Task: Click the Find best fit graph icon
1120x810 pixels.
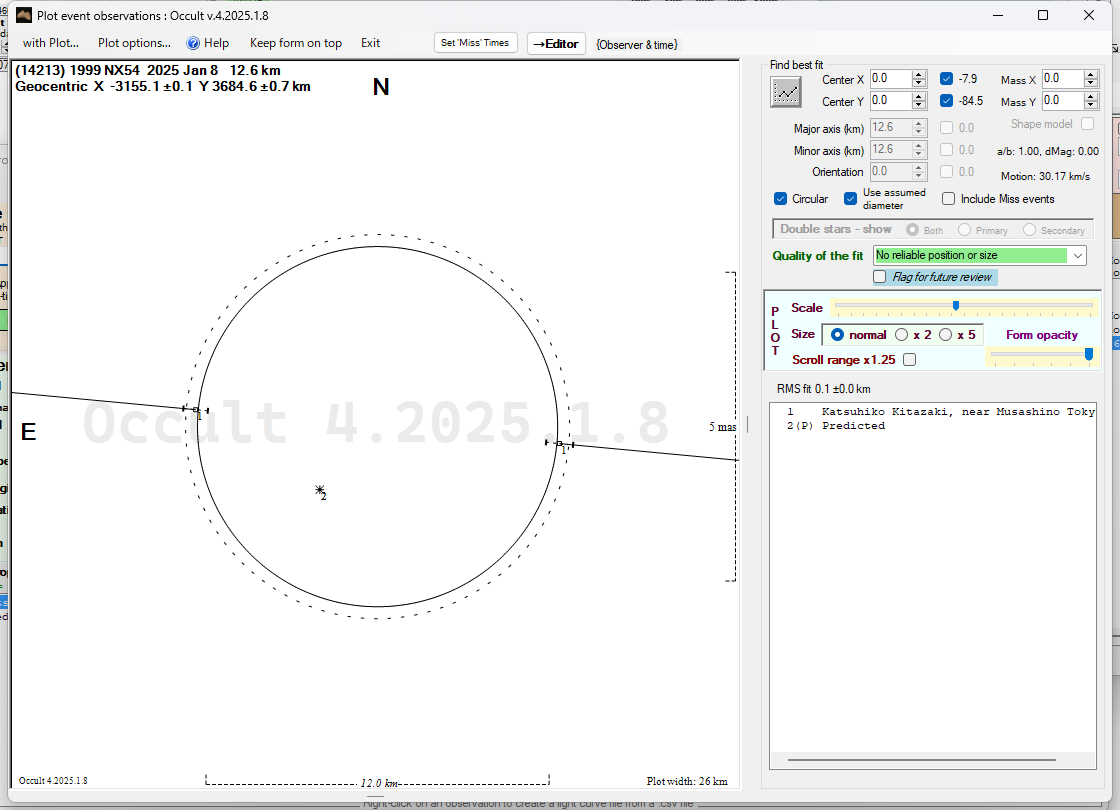Action: click(x=787, y=92)
